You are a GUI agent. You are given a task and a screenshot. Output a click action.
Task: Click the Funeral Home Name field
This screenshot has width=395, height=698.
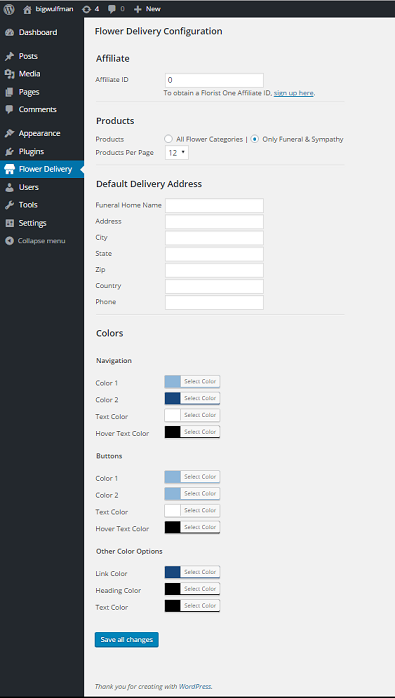214,206
